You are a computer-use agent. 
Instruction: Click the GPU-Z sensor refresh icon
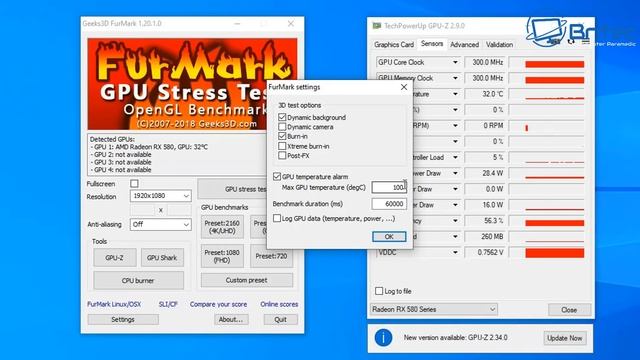point(571,42)
